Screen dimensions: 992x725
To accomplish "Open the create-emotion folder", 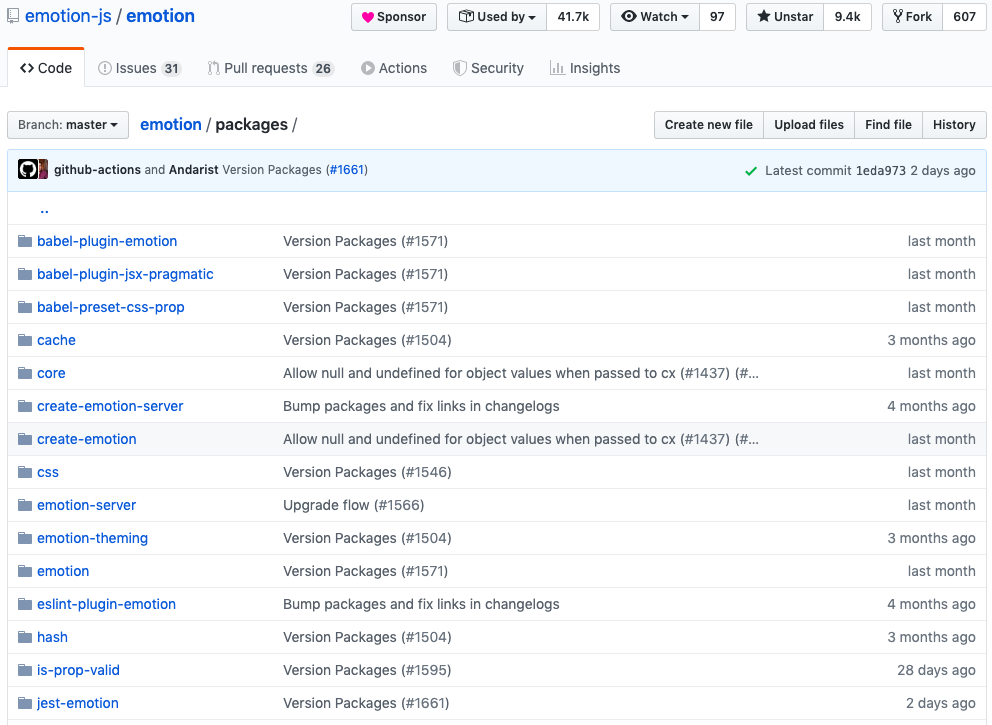I will tap(87, 439).
